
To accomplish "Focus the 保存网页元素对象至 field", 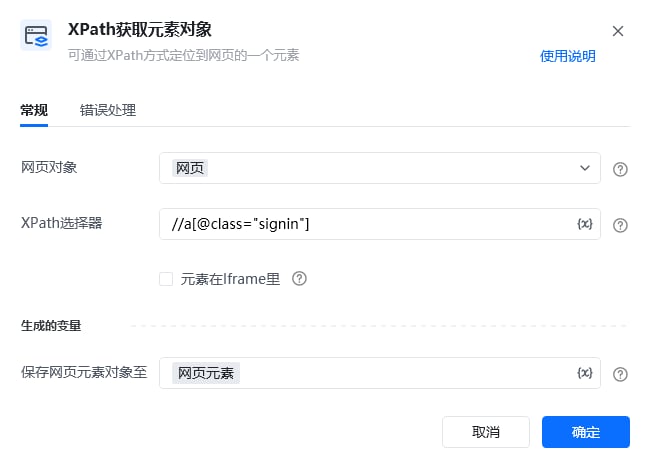I will coord(380,373).
